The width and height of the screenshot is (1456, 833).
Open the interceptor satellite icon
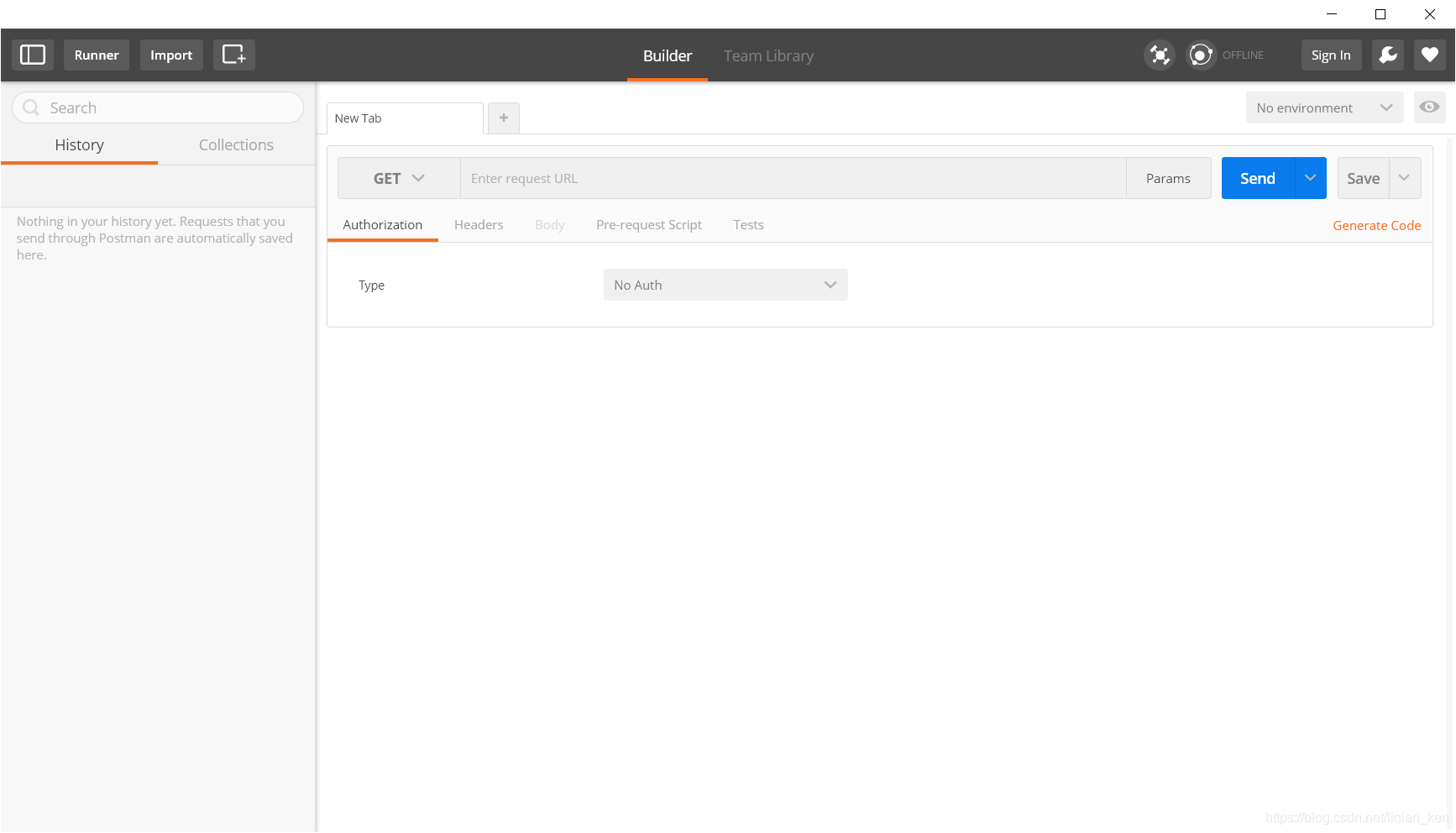[x=1160, y=55]
